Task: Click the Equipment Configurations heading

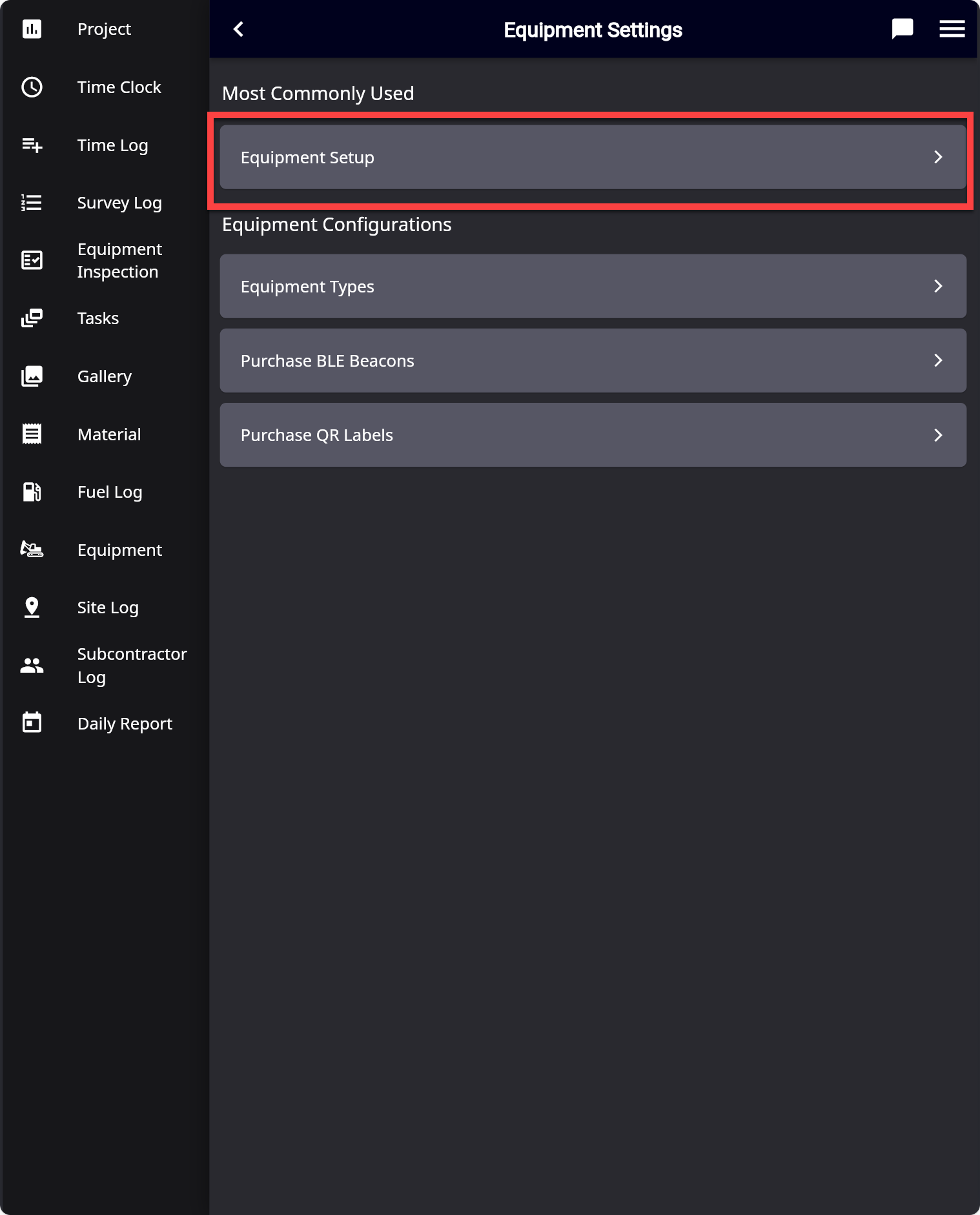Action: pyautogui.click(x=336, y=225)
